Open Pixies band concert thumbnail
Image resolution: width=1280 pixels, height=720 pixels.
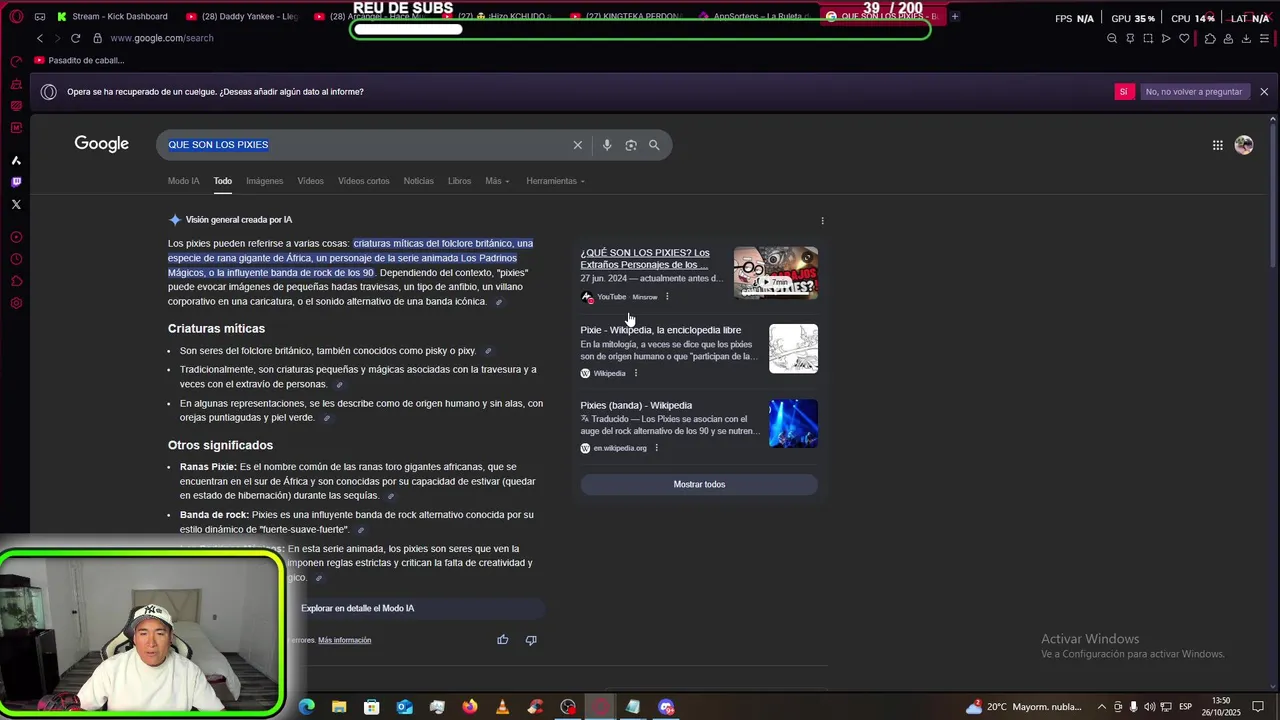793,424
